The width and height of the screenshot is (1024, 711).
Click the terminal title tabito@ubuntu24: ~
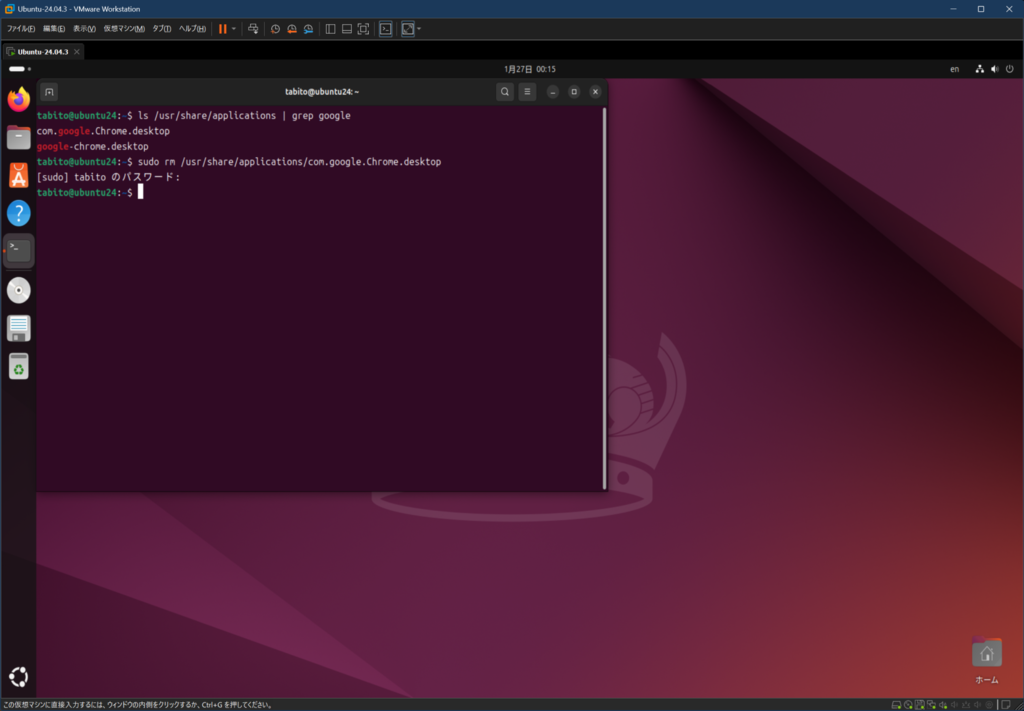click(x=322, y=92)
